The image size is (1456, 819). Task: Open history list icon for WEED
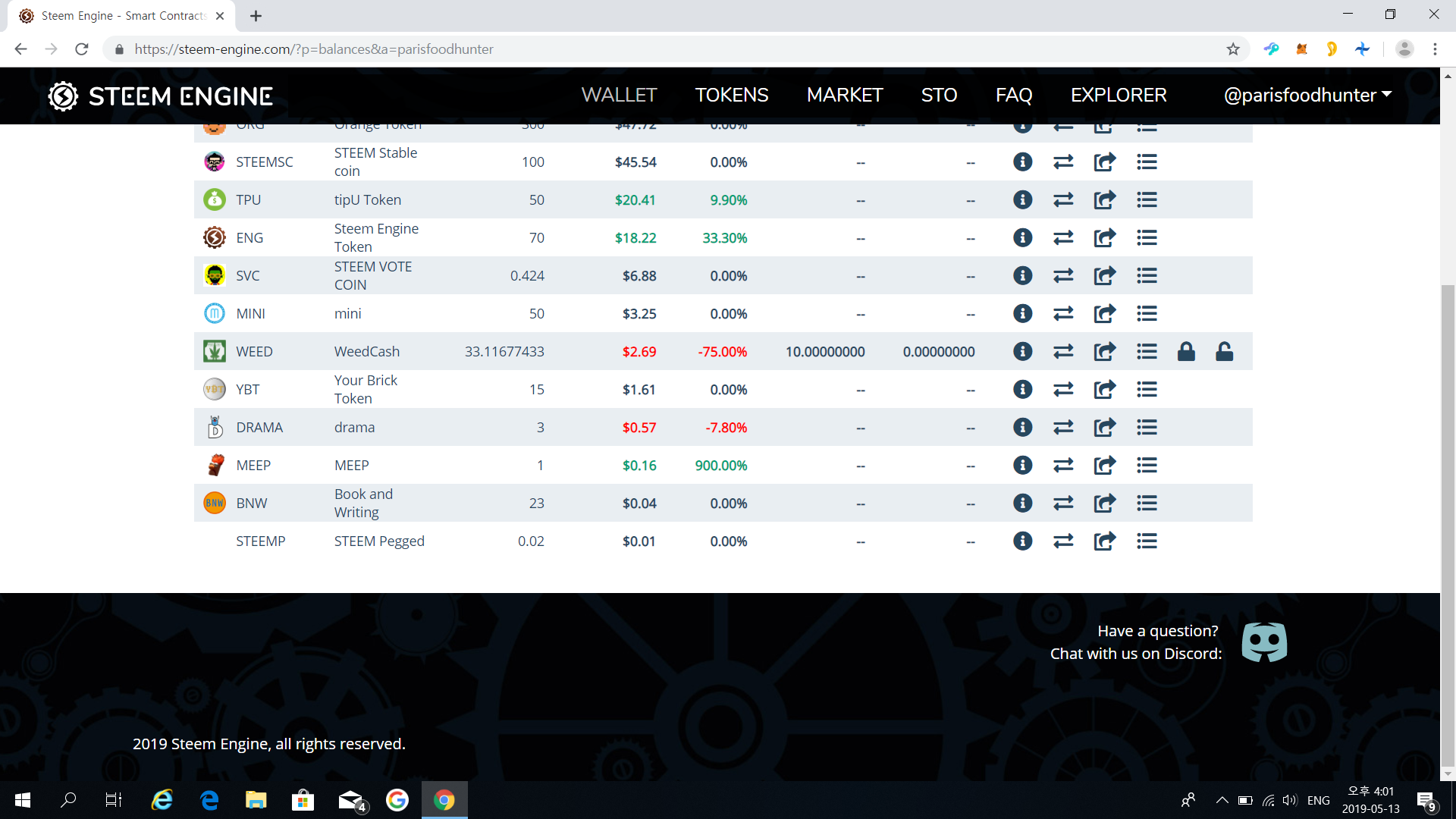(x=1147, y=351)
